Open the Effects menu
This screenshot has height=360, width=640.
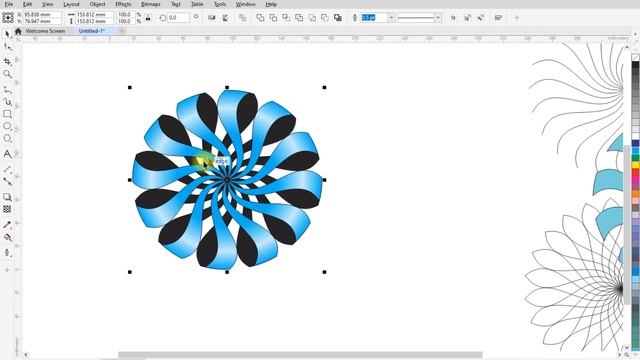[123, 4]
